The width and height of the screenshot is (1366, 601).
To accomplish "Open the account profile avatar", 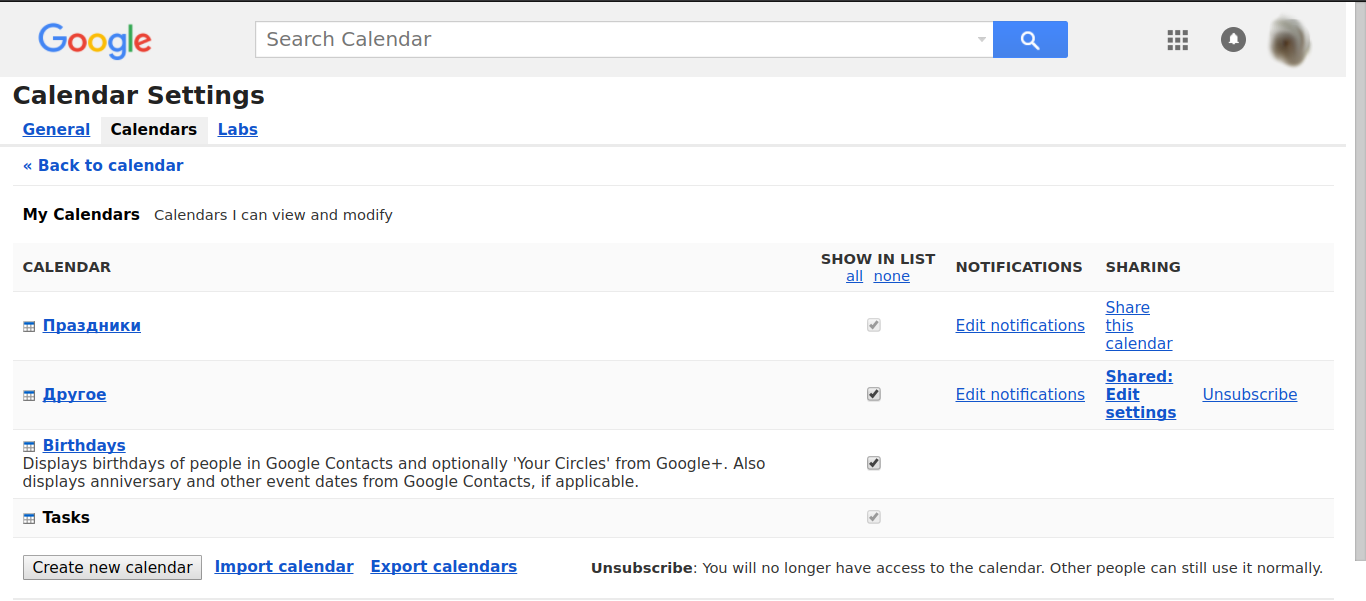I will 1289,41.
